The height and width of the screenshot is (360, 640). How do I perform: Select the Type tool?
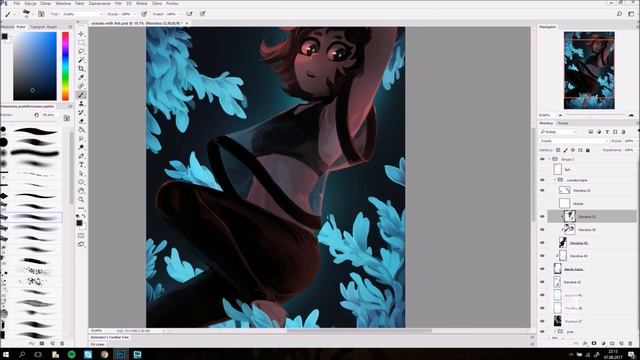(81, 164)
